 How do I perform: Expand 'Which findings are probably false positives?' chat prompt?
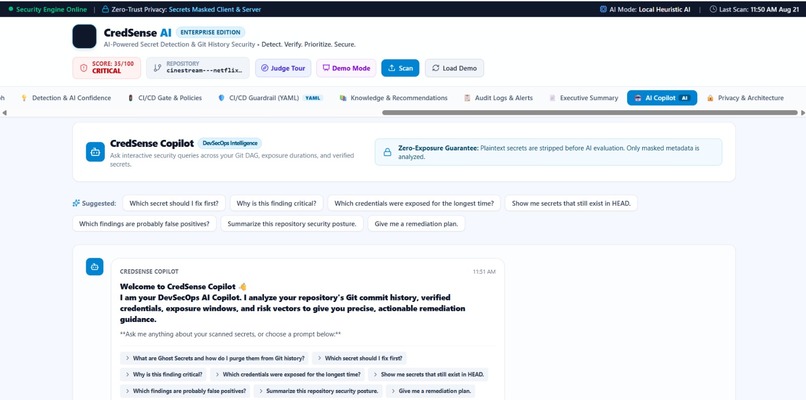pos(185,391)
